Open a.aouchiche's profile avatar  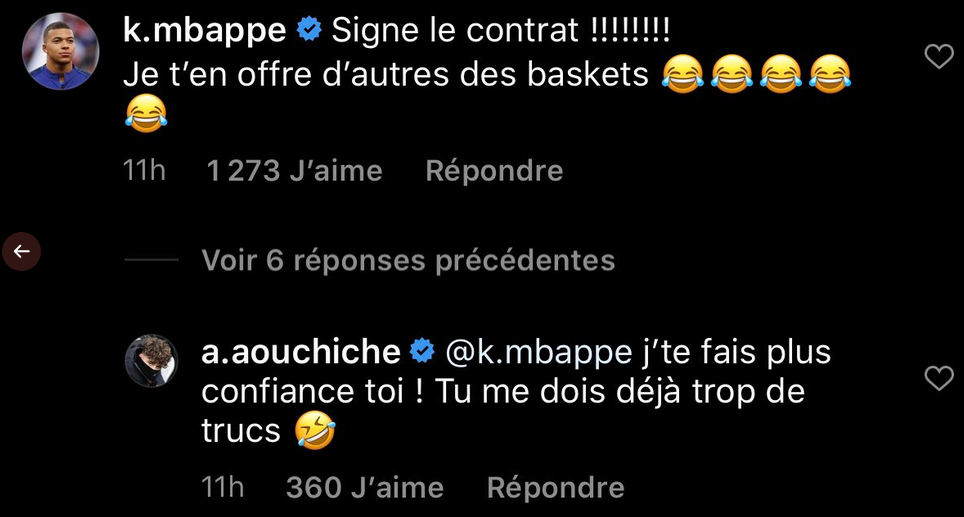(151, 360)
